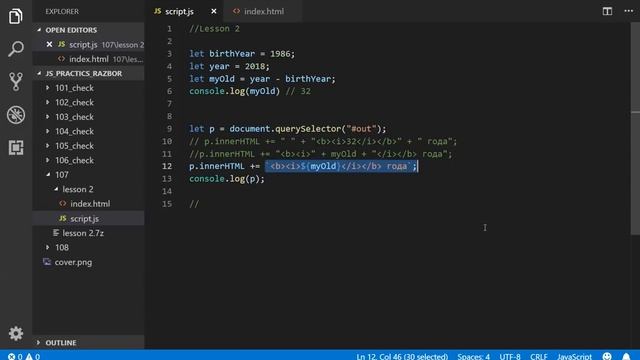Viewport: 640px width, 360px height.
Task: Open notifications bell in status bar
Action: (626, 356)
